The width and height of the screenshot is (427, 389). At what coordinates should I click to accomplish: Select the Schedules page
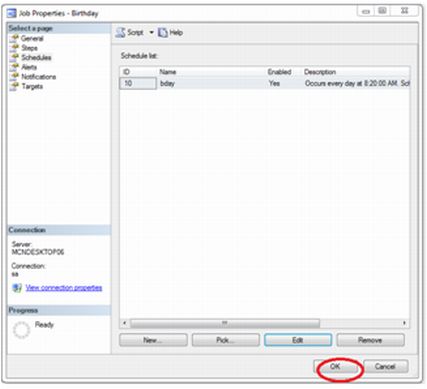coord(36,58)
